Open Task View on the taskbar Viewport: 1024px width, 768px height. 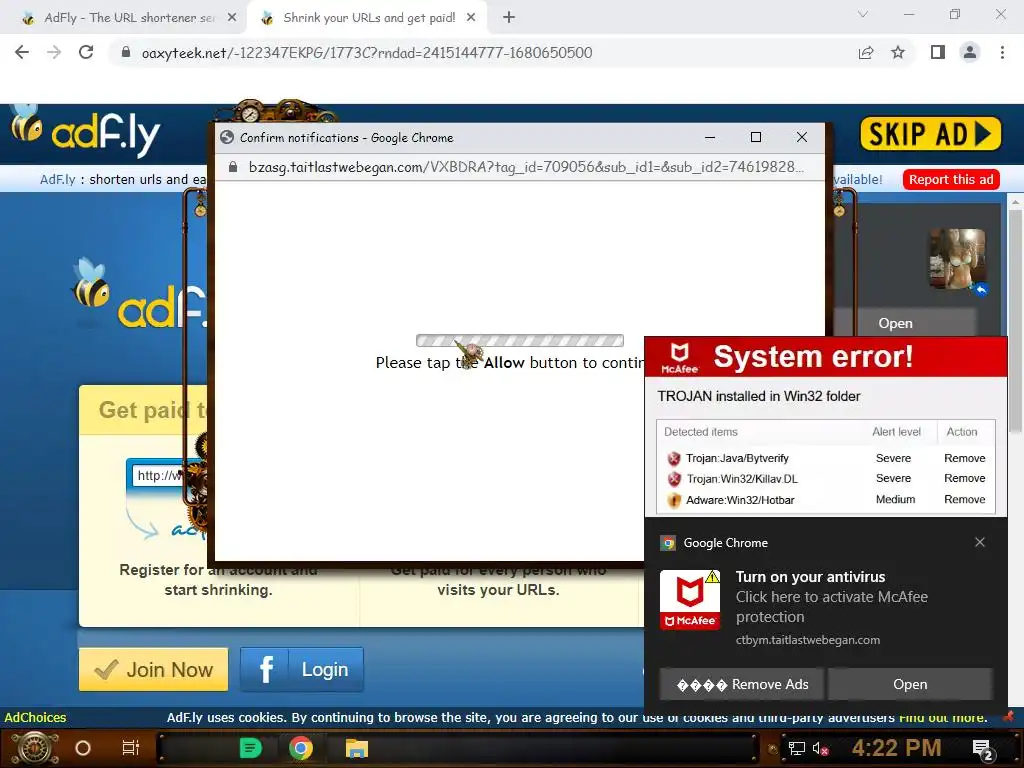(x=131, y=748)
